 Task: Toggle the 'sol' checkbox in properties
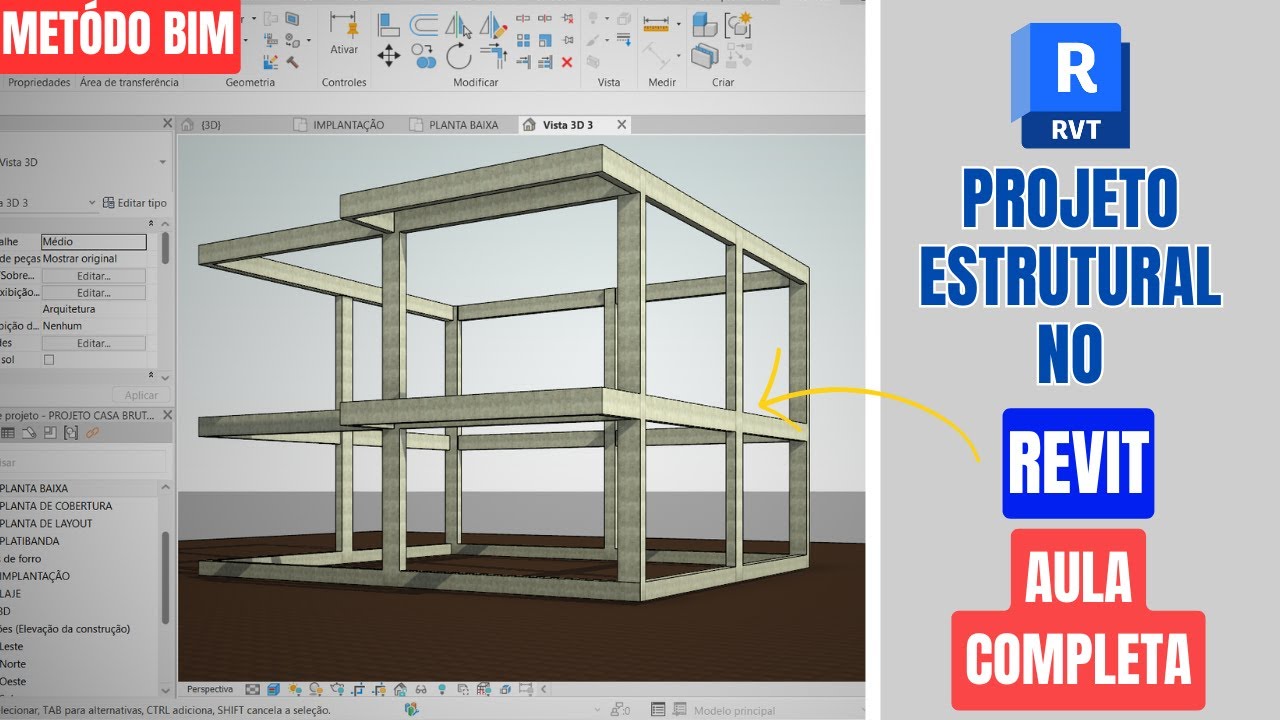click(x=49, y=360)
